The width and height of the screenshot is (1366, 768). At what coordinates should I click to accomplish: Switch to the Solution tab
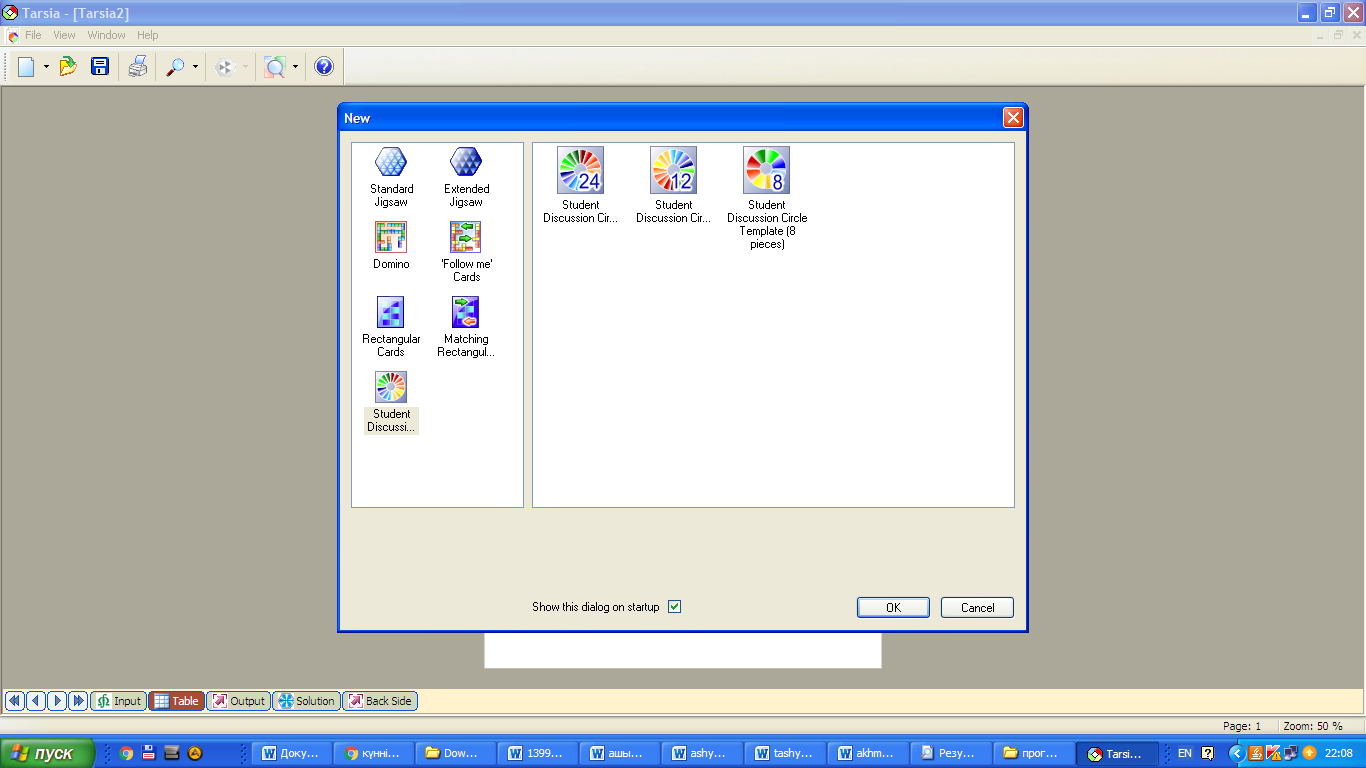pyautogui.click(x=306, y=701)
